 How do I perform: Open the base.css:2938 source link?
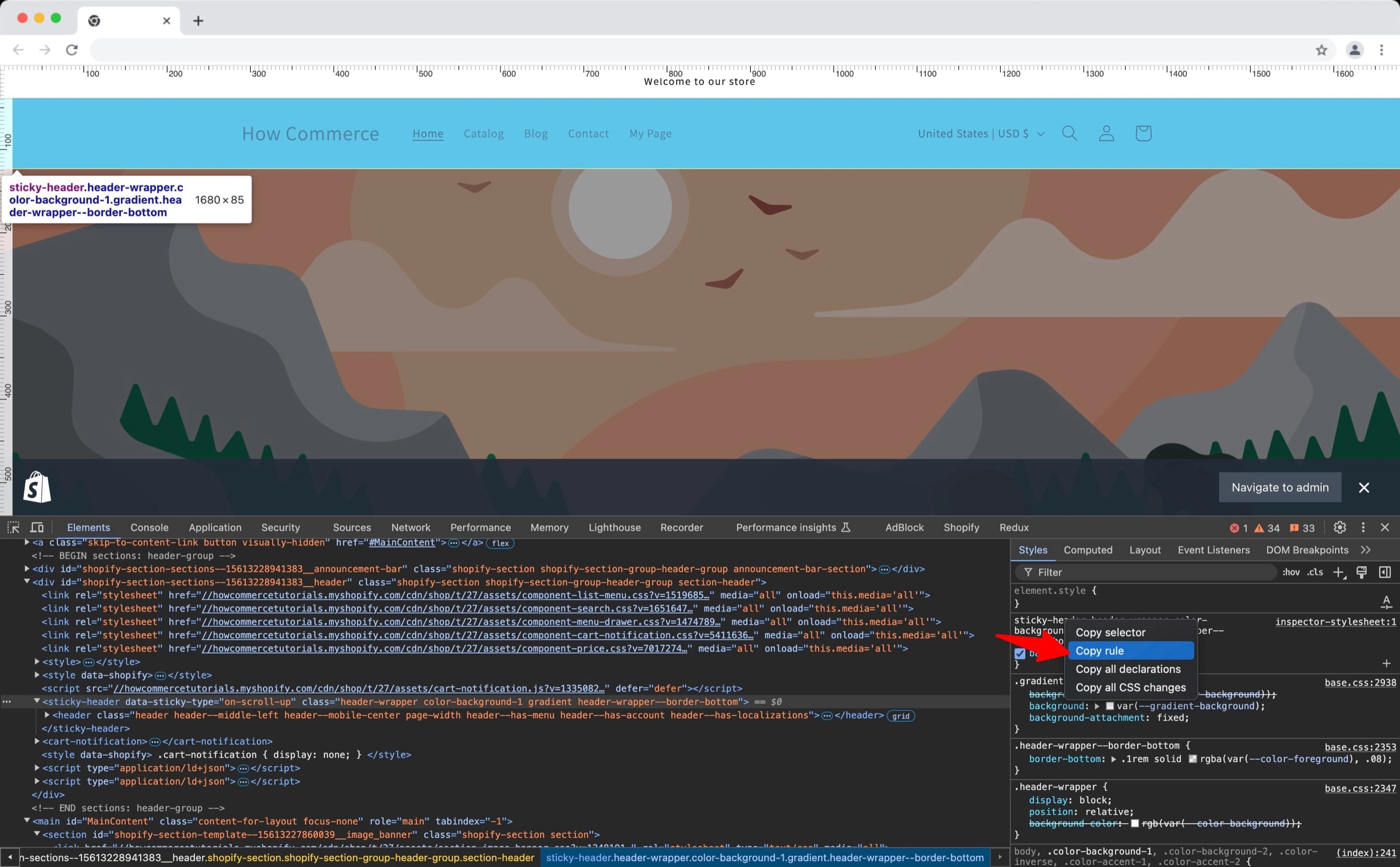click(1361, 682)
